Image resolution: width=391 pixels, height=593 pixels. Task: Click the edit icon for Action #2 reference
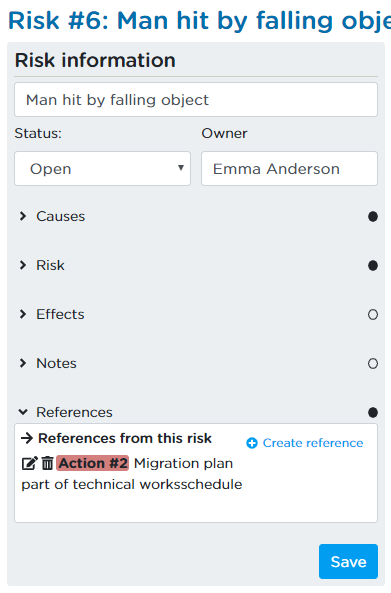29,463
